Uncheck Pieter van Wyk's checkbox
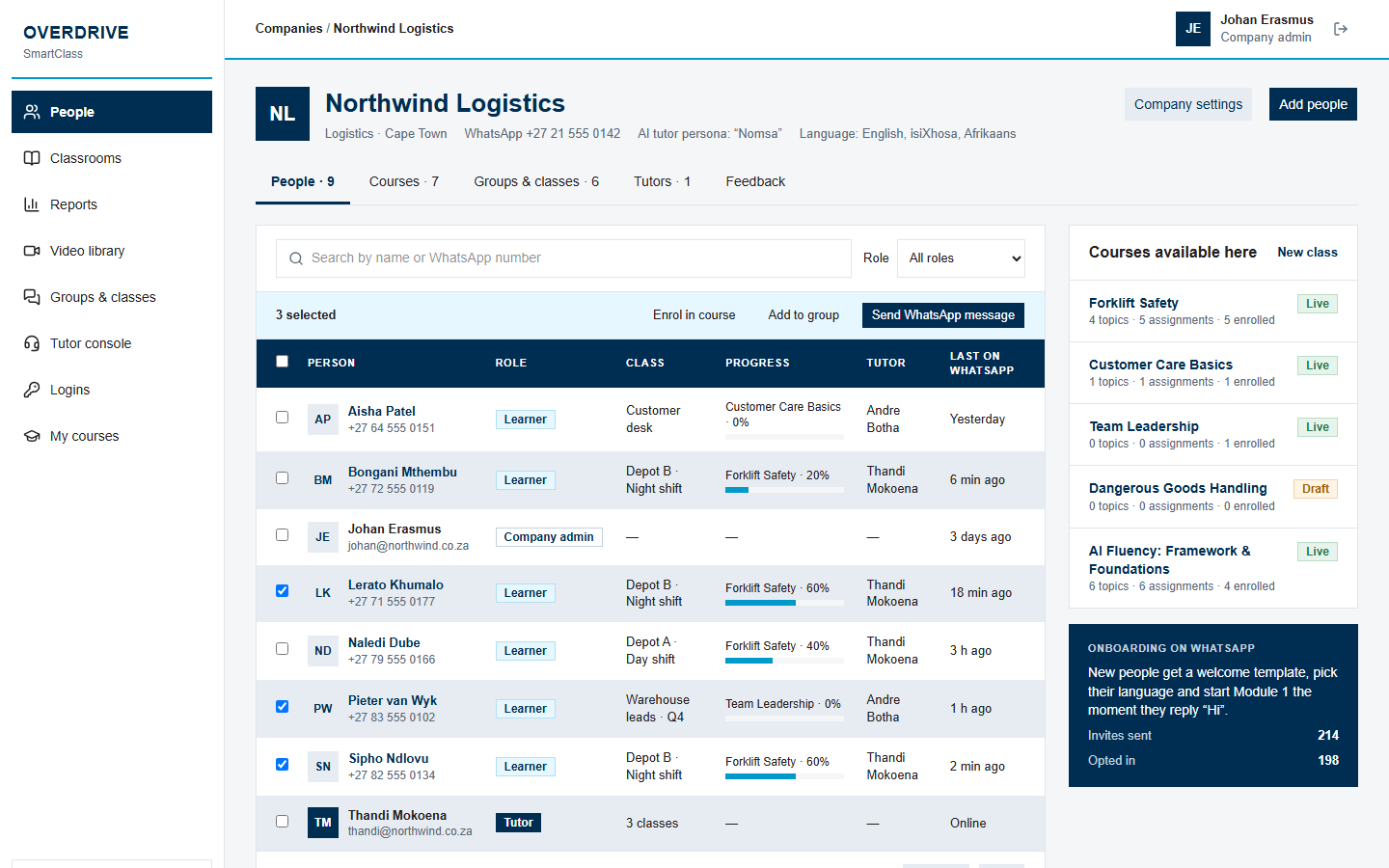Screen dimensions: 1389x868 (283, 707)
